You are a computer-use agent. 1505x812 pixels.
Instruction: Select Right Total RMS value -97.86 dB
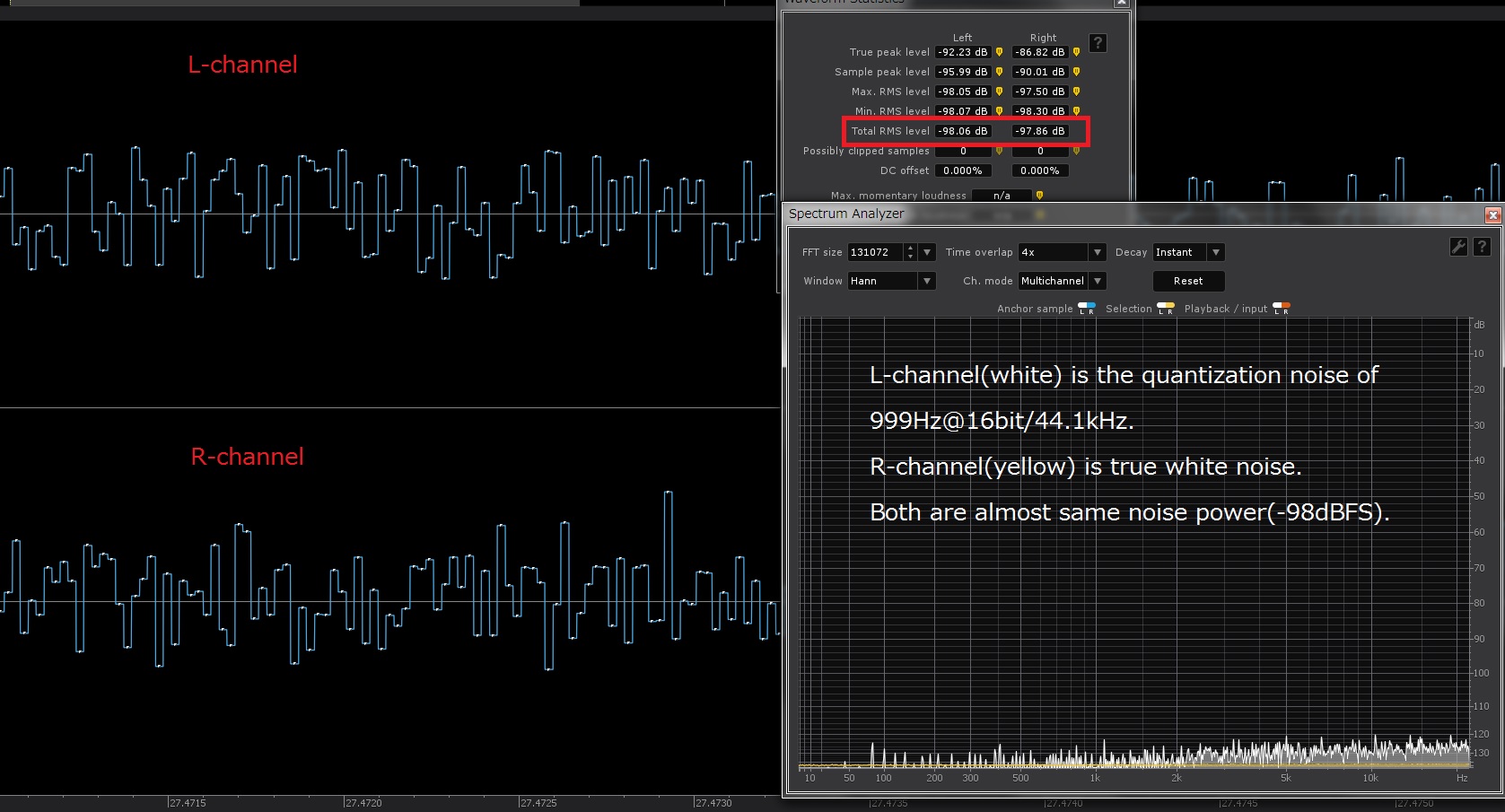tap(1040, 131)
